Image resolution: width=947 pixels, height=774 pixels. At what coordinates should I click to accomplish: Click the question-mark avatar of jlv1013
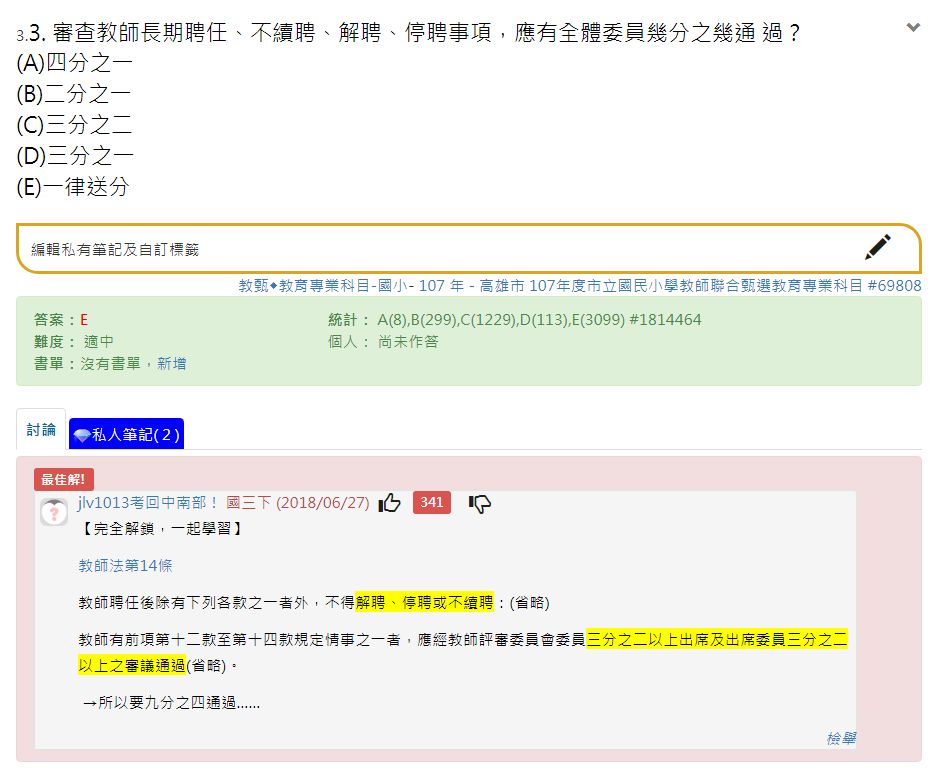click(x=56, y=510)
